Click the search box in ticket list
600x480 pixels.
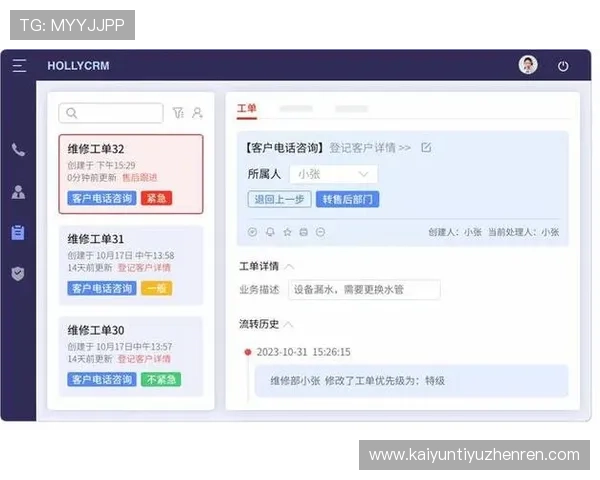111,113
